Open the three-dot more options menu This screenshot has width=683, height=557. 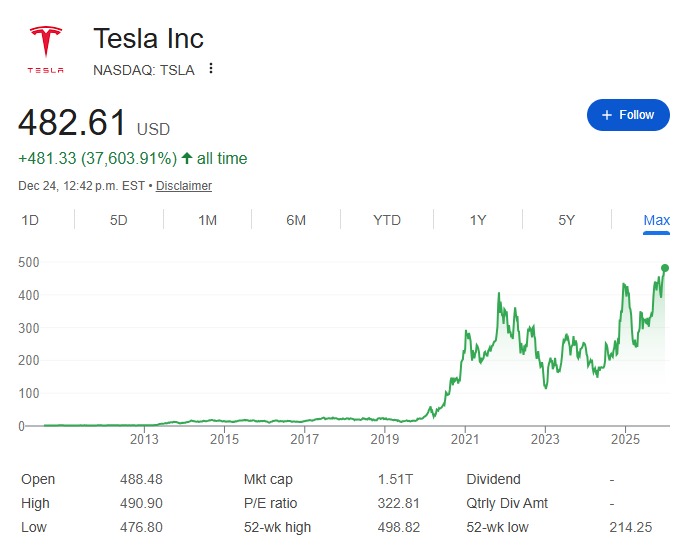[x=211, y=69]
